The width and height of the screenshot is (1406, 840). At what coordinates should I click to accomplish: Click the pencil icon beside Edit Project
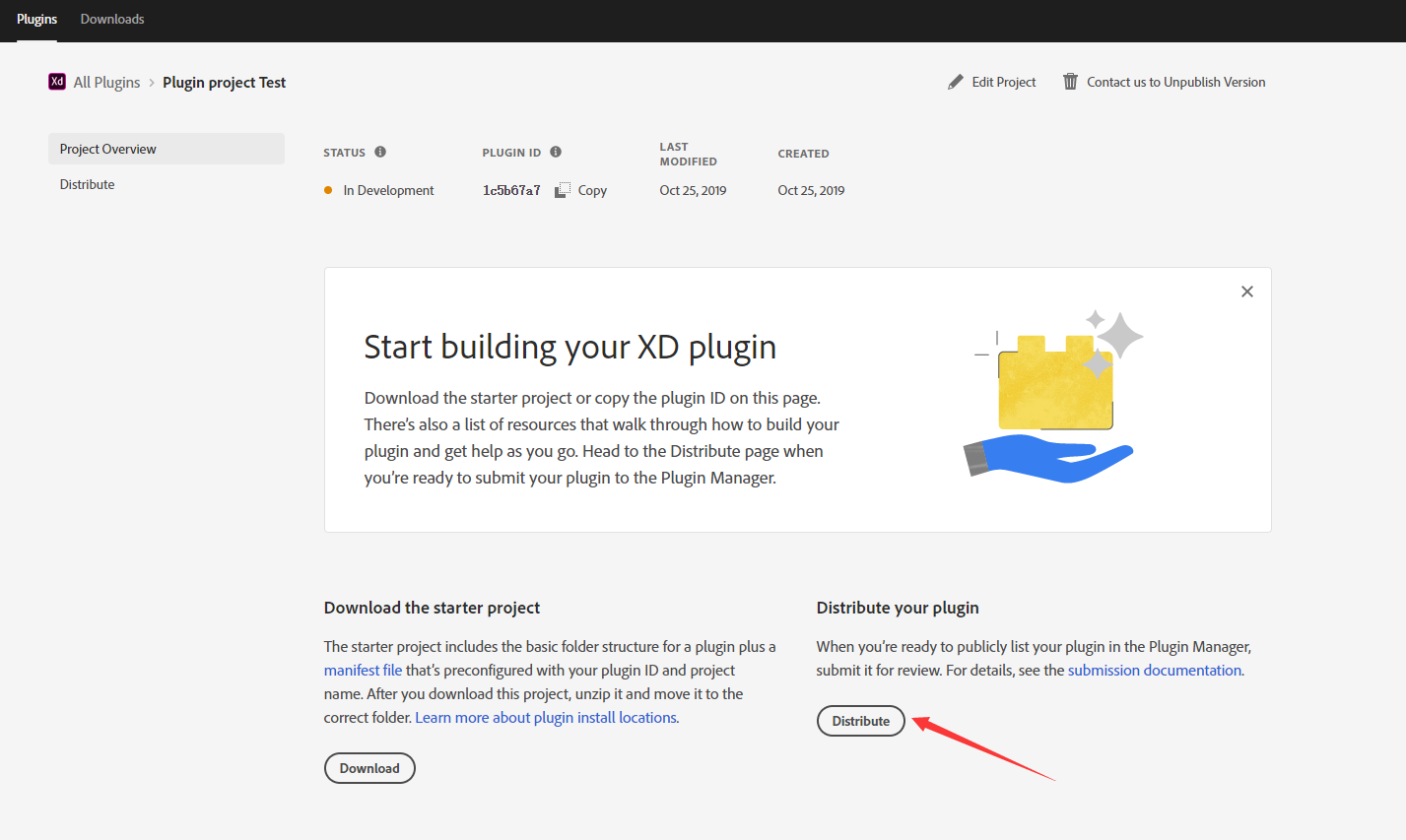click(x=956, y=82)
